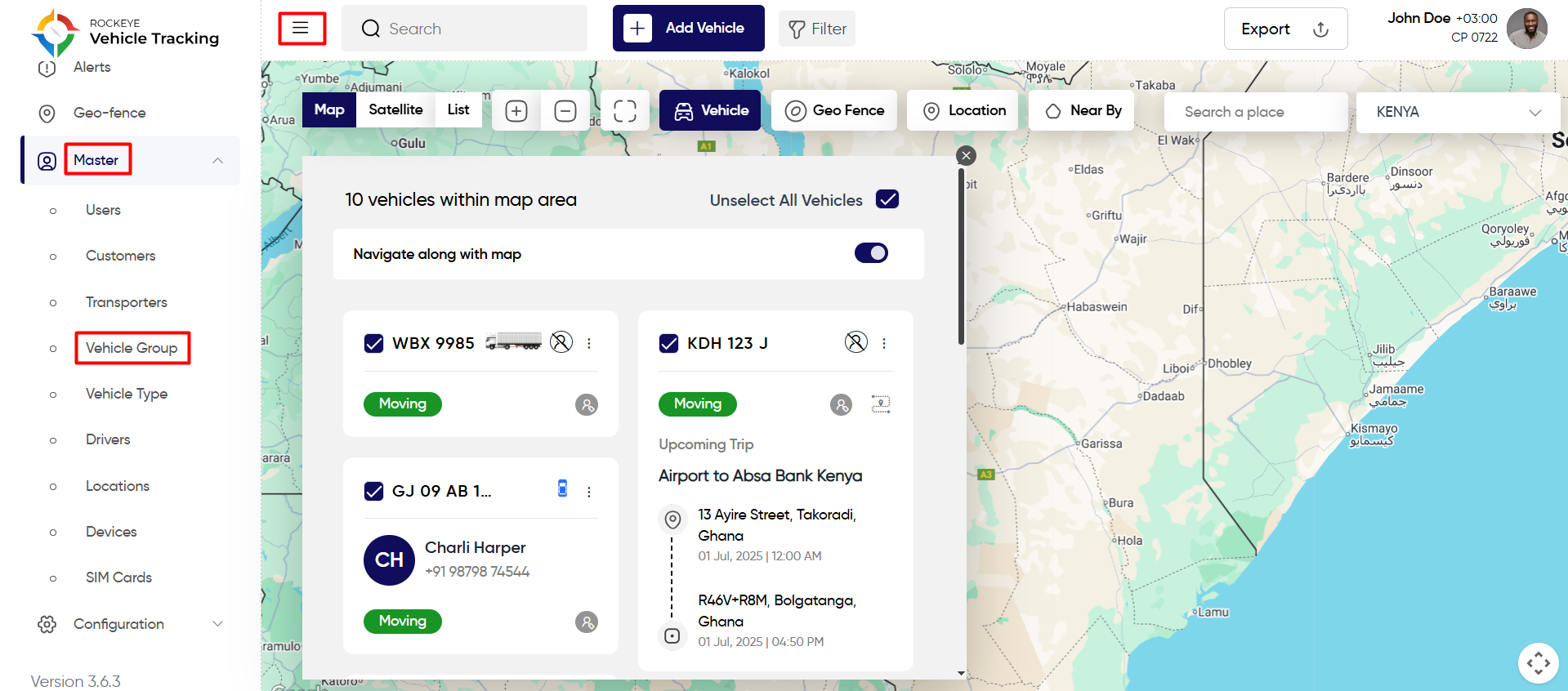Click the WBX 9985 truck image
Screen dimensions: 1568x691
[513, 341]
